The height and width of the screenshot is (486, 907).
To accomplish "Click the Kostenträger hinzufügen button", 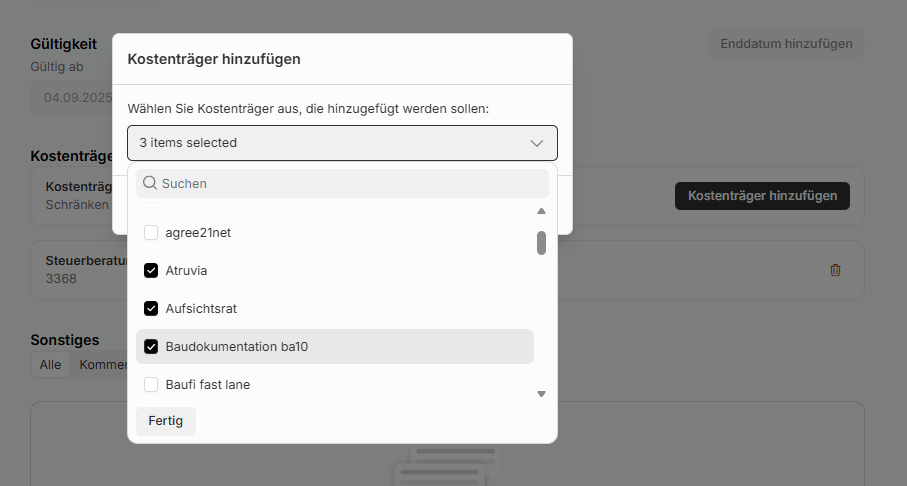I will coord(762,196).
